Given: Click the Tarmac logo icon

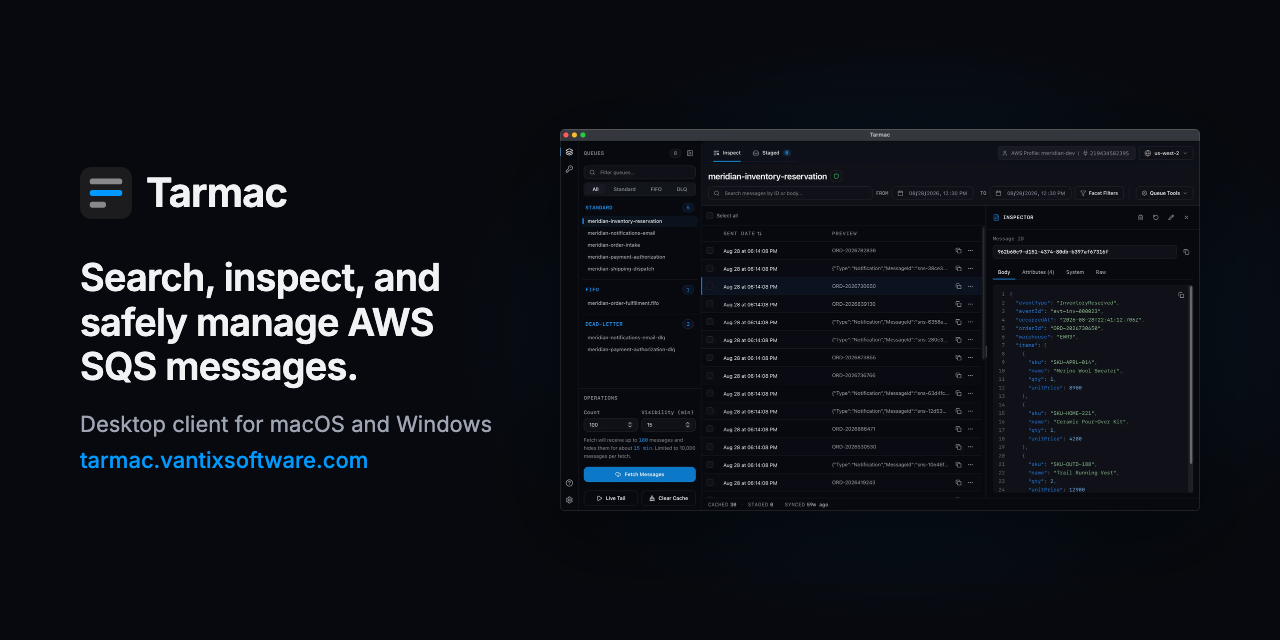Looking at the screenshot, I should coord(106,192).
